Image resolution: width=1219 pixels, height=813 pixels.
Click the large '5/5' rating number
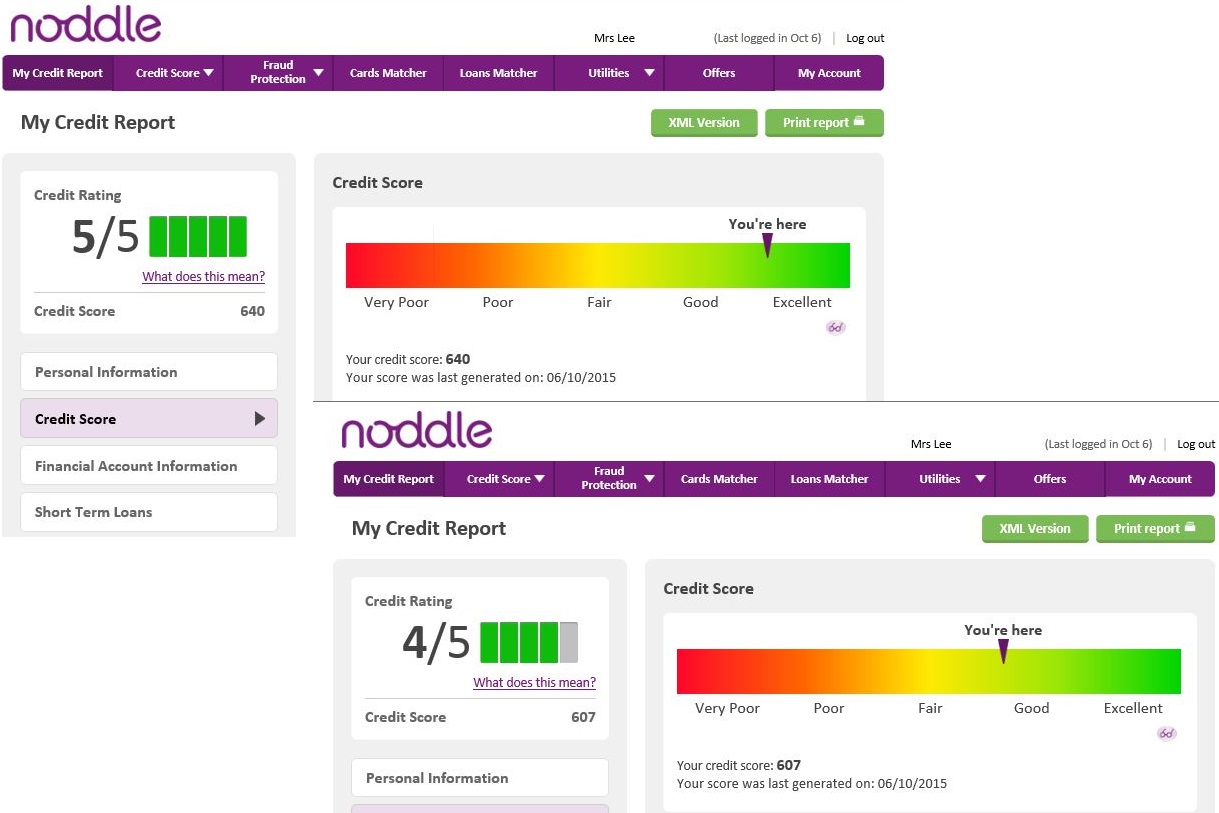tap(106, 238)
